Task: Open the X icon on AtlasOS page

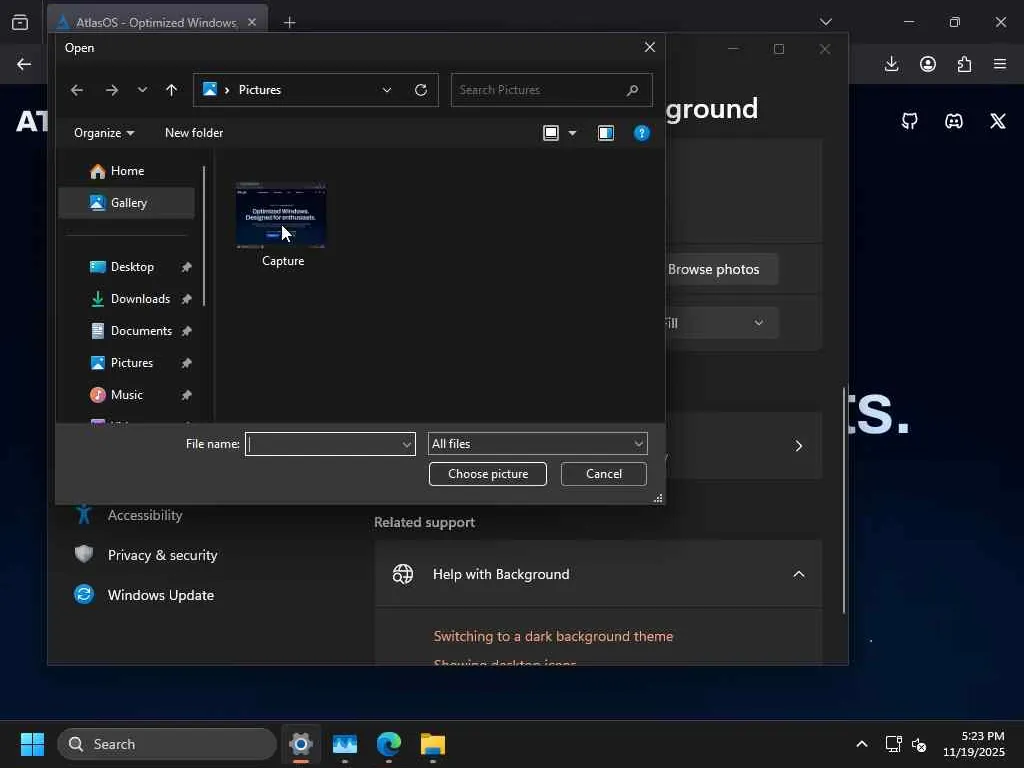Action: pyautogui.click(x=997, y=121)
